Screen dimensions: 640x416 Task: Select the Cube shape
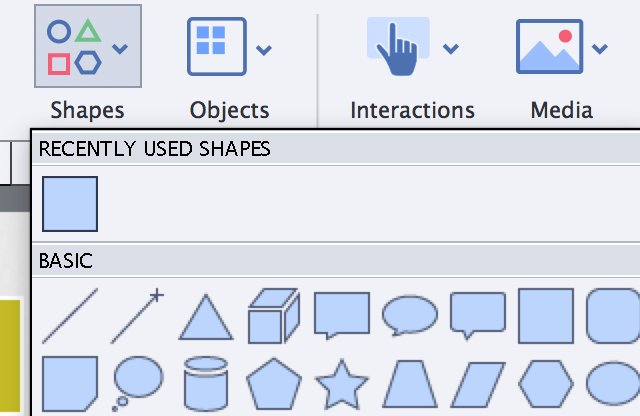(x=274, y=315)
